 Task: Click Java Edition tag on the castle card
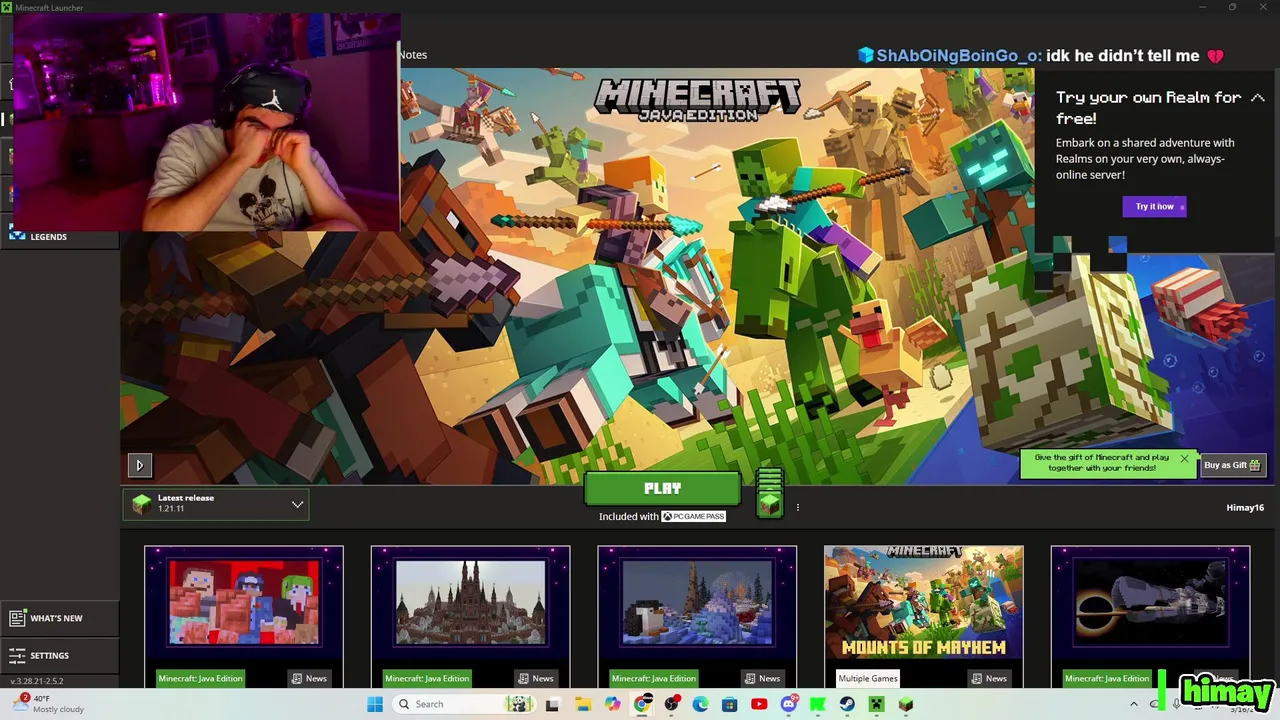coord(427,678)
